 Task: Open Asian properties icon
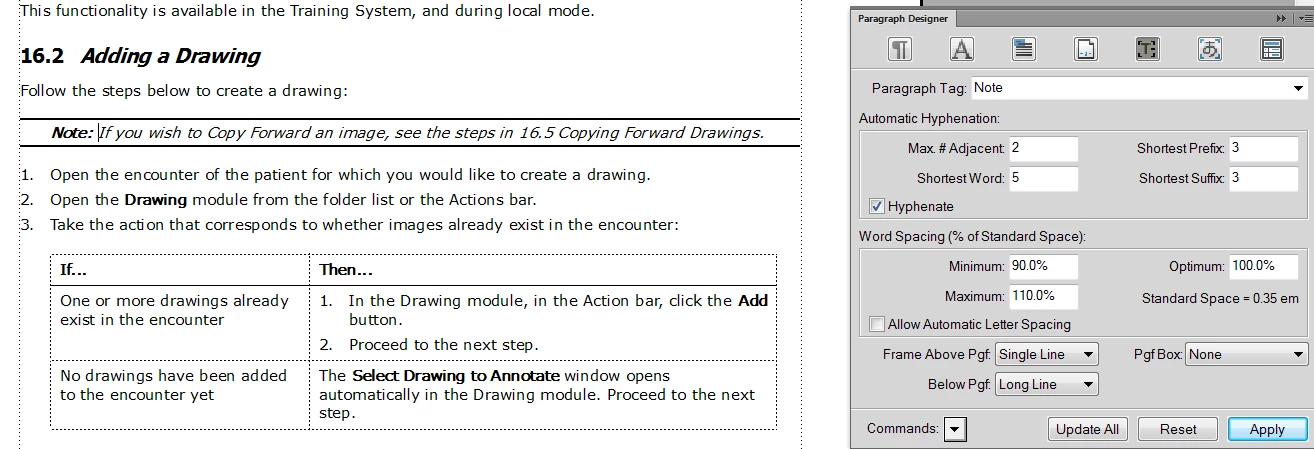1210,49
